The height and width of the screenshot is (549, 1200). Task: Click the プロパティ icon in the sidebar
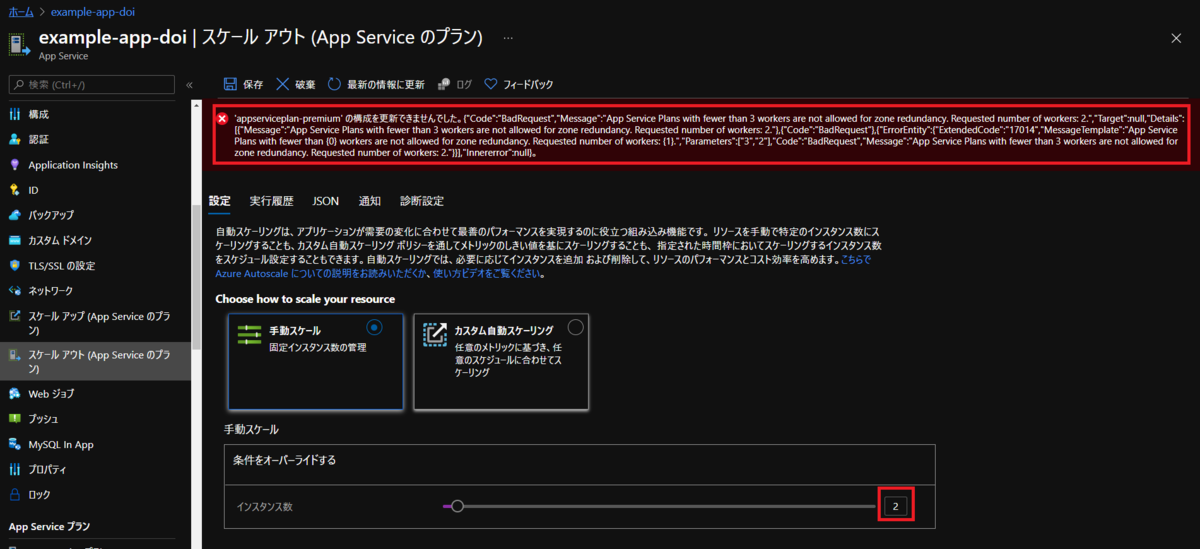coord(15,469)
